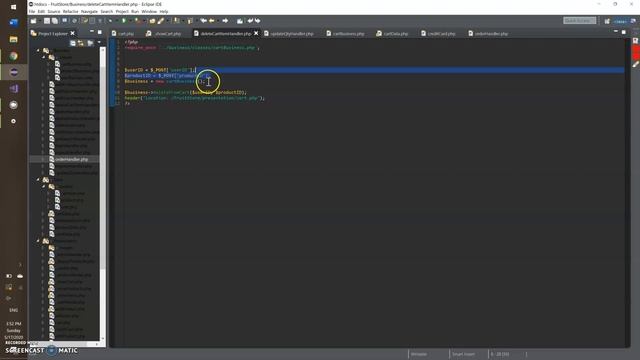
Task: Click the green Run button in the toolbar
Action: point(124,21)
